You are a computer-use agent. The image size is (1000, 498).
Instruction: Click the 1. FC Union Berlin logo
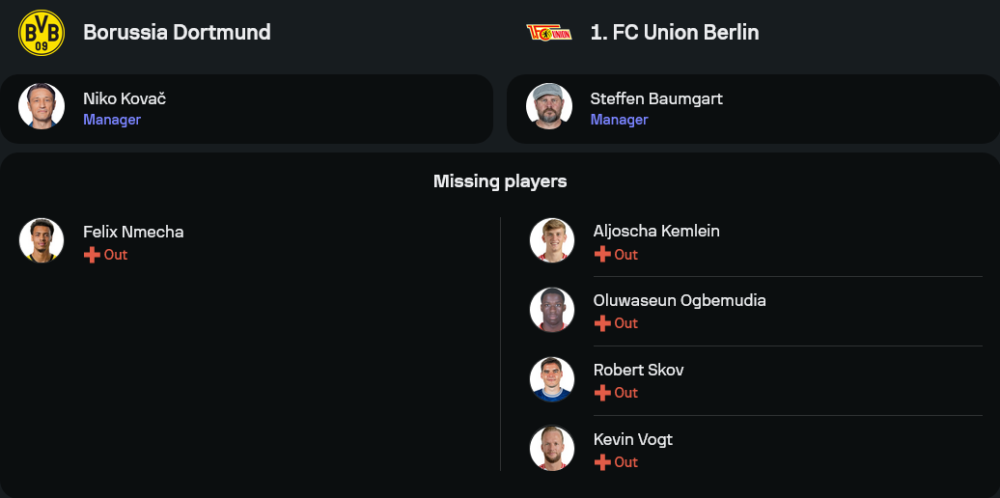tap(549, 33)
